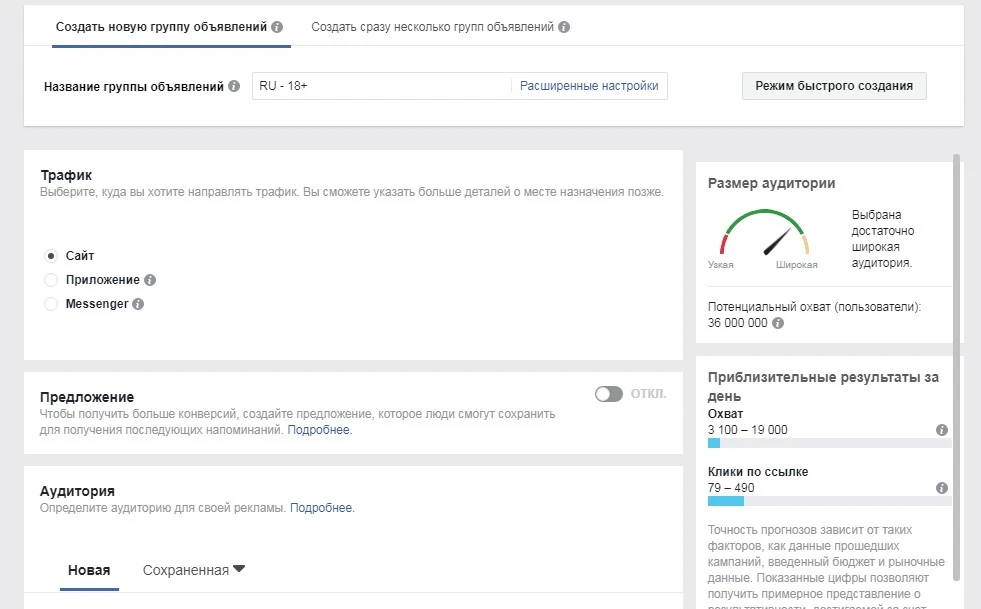Click info icon for 'Охват' estimate

pos(941,430)
